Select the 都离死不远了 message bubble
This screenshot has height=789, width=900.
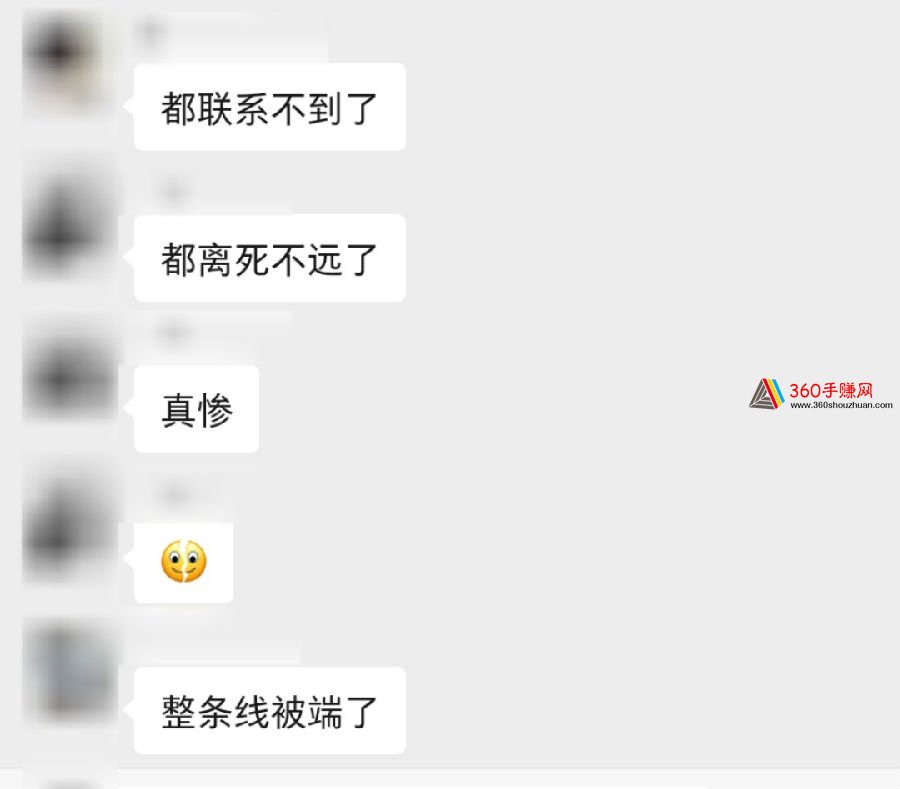coord(270,258)
